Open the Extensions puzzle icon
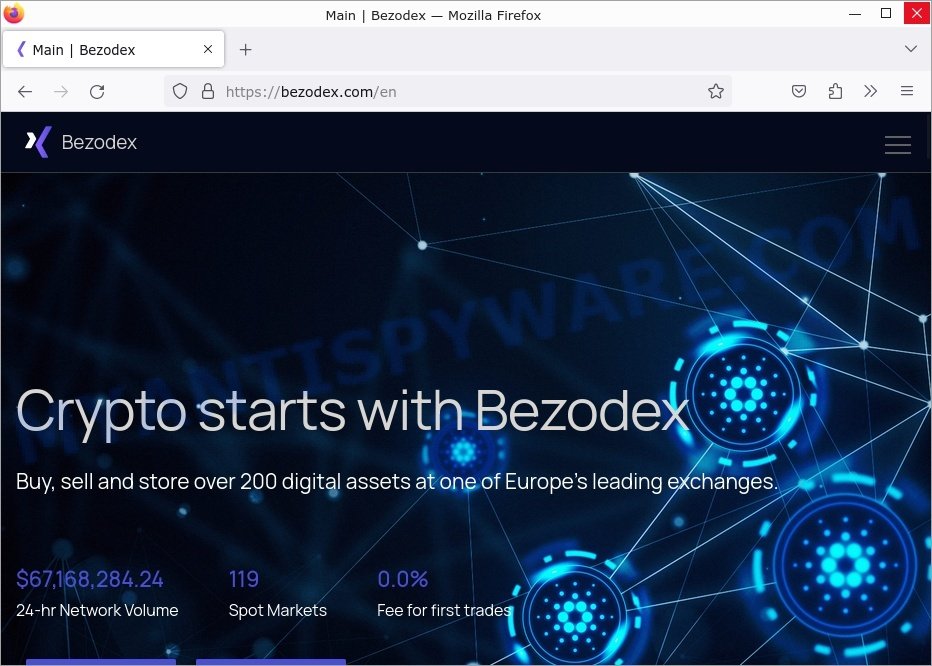Image resolution: width=932 pixels, height=666 pixels. coord(835,91)
